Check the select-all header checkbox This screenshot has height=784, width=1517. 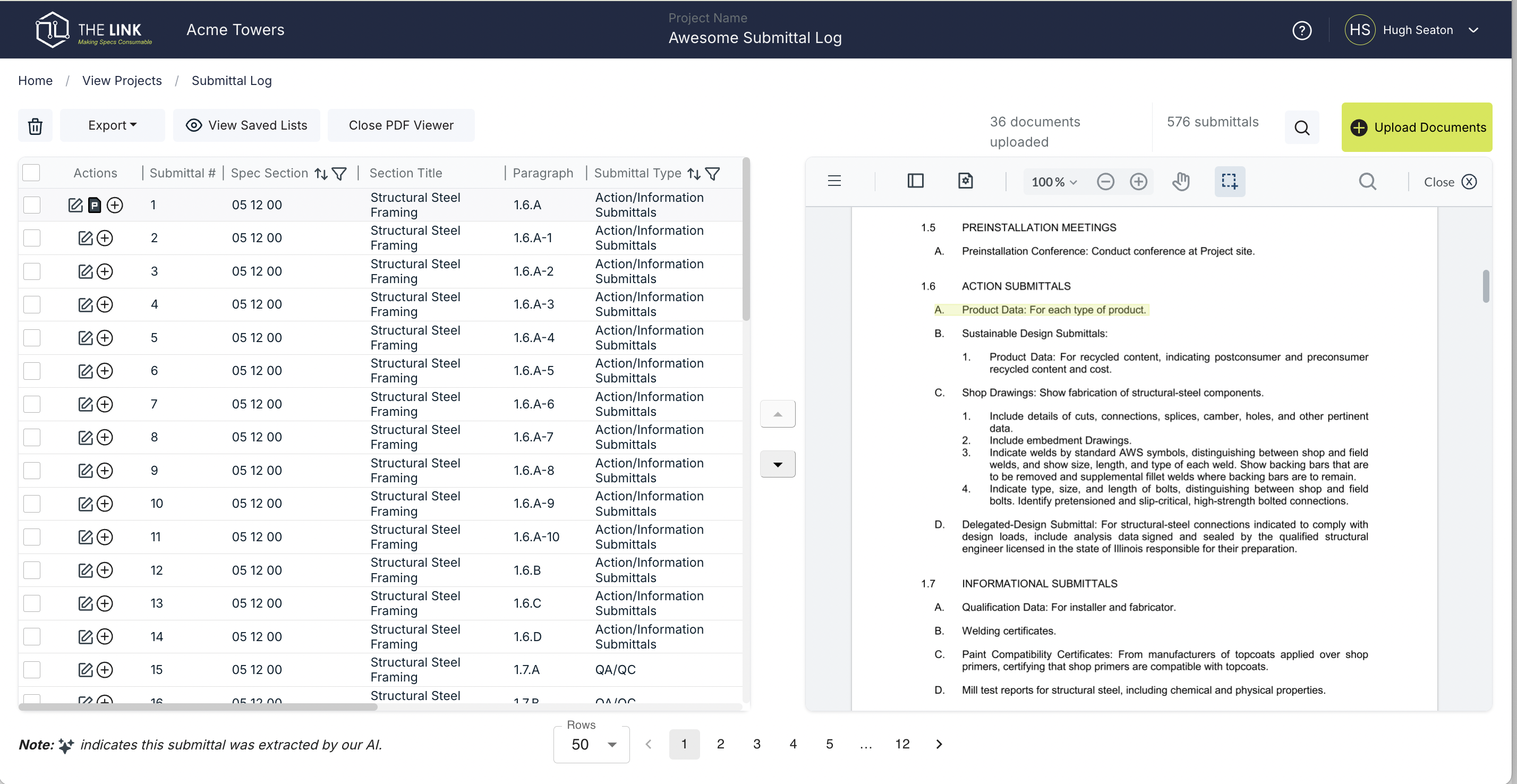[x=31, y=173]
